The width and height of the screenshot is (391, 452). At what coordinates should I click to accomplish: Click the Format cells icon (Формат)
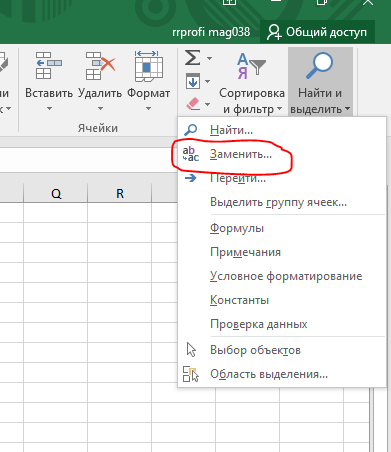coord(149,66)
